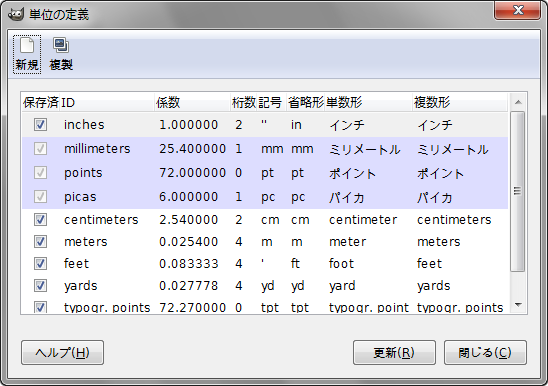Click the 複数形 column header
This screenshot has width=548, height=386.
click(460, 102)
